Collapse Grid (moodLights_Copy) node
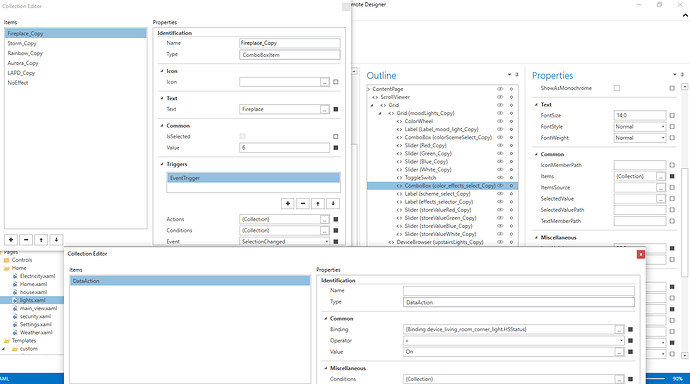 point(380,113)
